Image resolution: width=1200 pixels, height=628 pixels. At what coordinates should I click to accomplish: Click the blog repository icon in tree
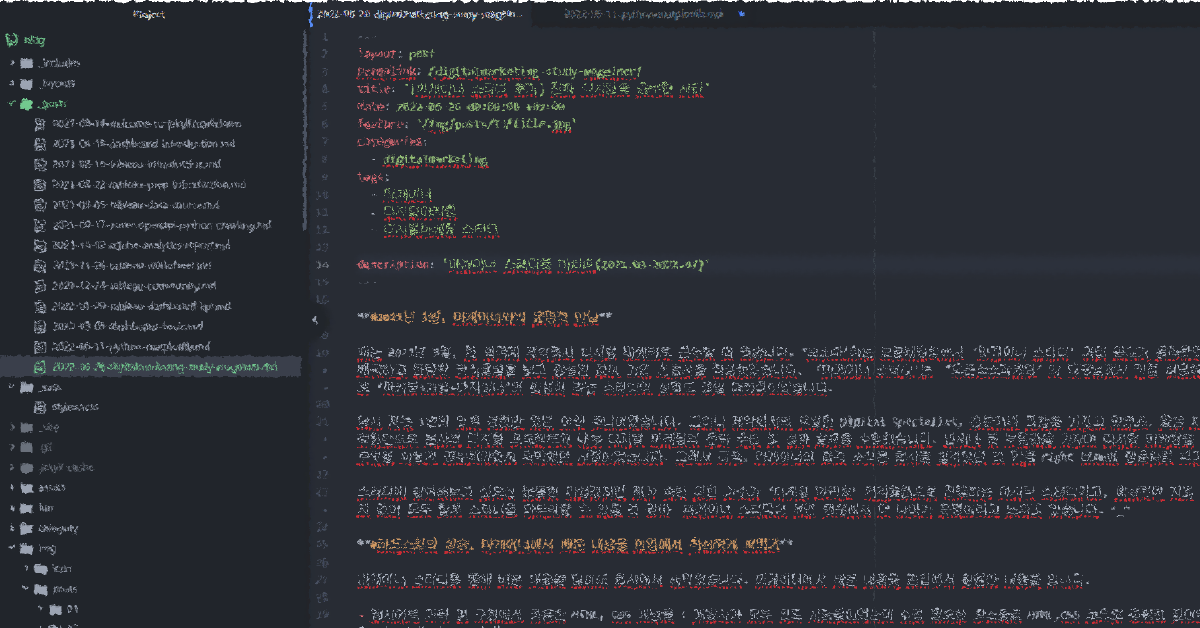point(10,41)
